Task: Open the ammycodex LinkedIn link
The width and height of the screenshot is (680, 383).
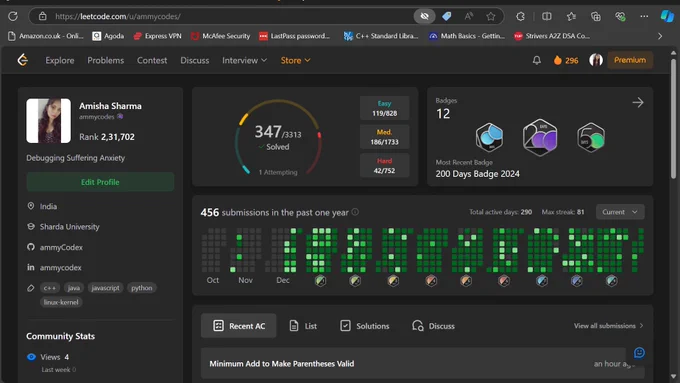Action: 61,268
